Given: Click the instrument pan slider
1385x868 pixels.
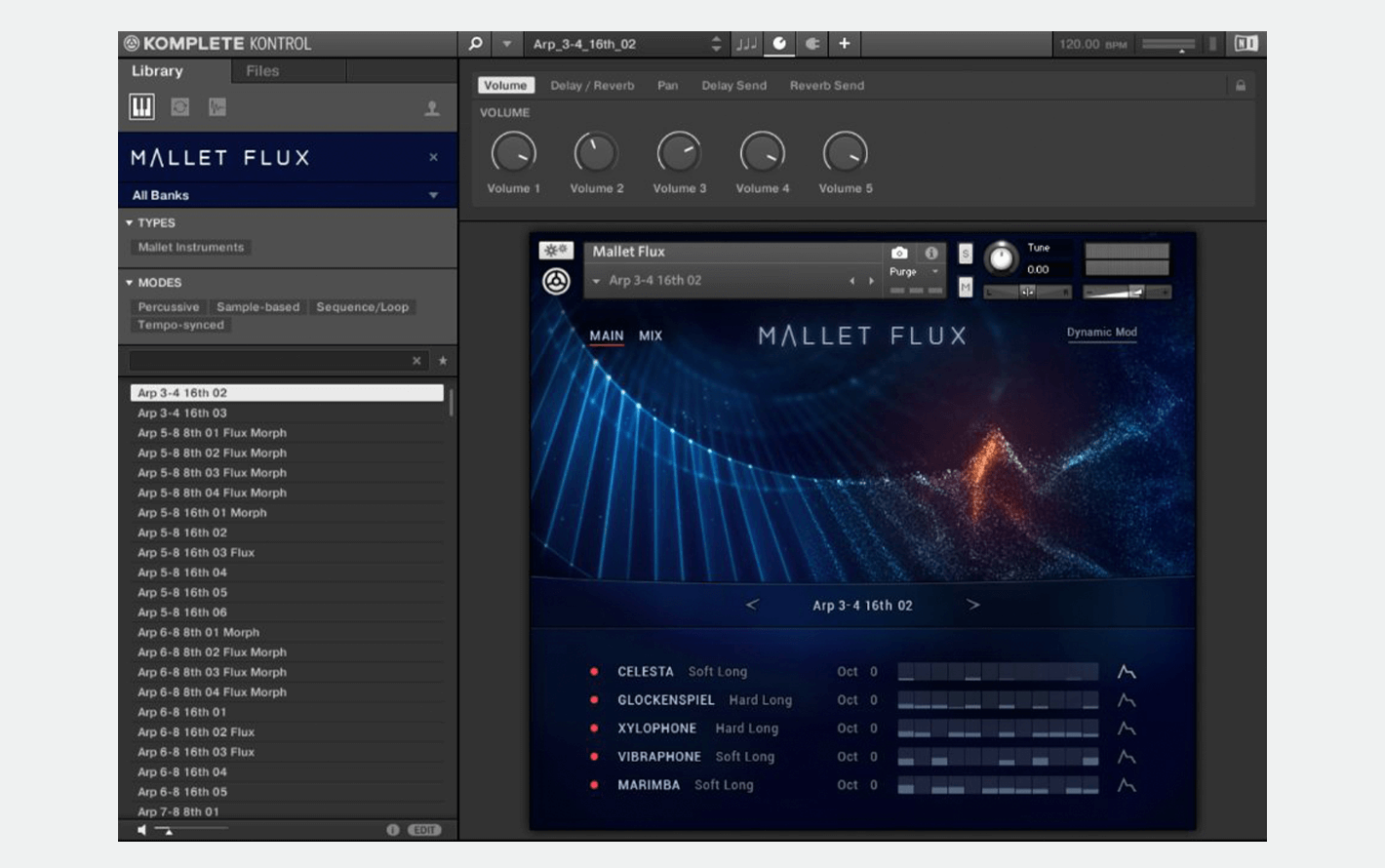Looking at the screenshot, I should [x=1028, y=292].
